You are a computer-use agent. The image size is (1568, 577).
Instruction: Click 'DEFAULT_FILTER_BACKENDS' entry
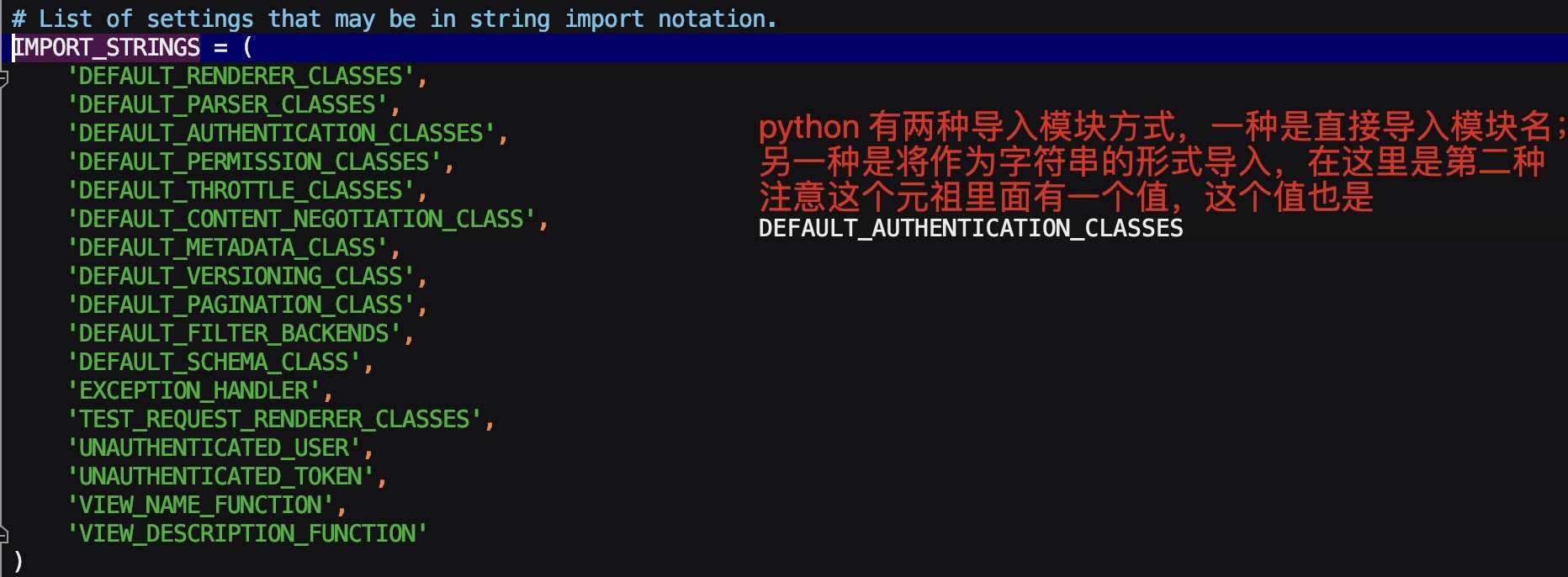(235, 334)
